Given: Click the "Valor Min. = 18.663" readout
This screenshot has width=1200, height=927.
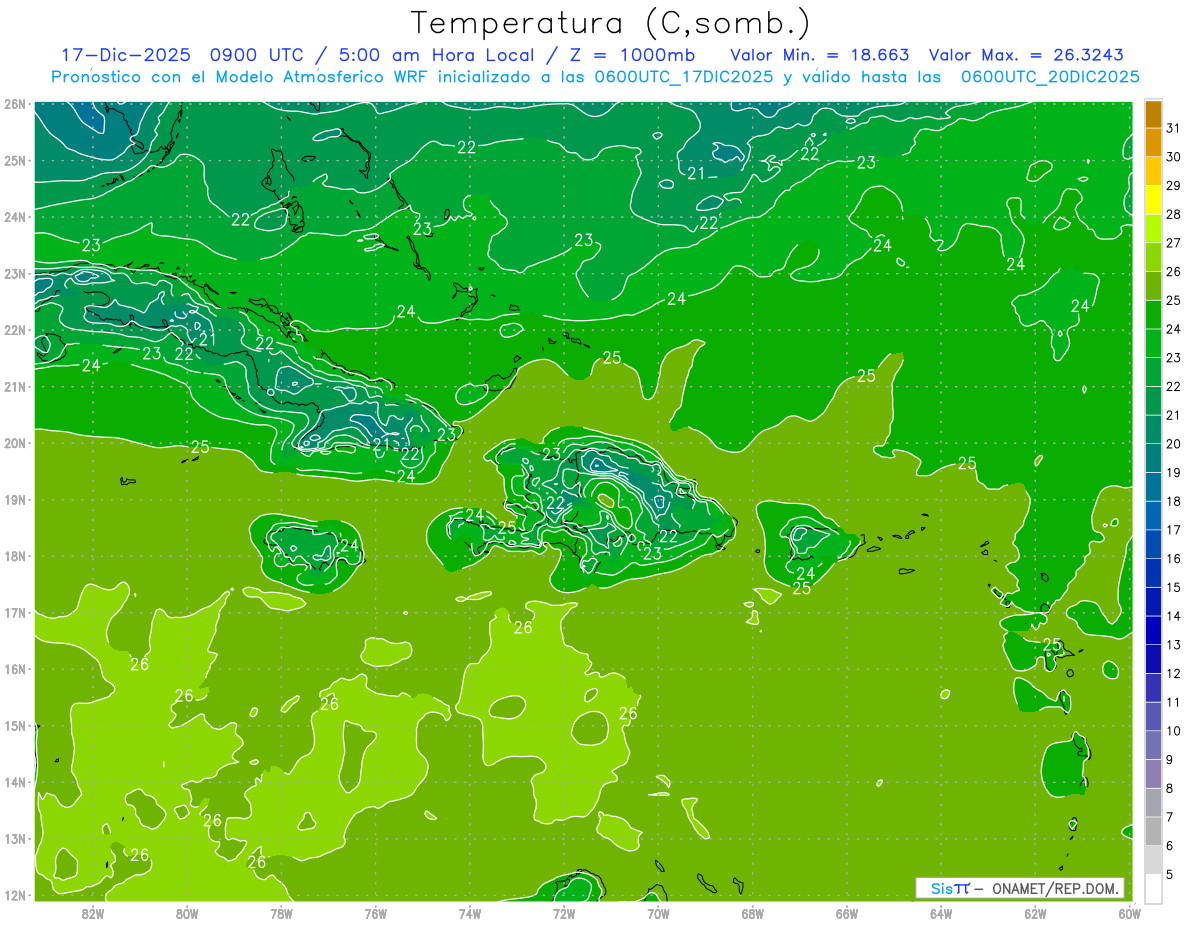Looking at the screenshot, I should tap(821, 55).
